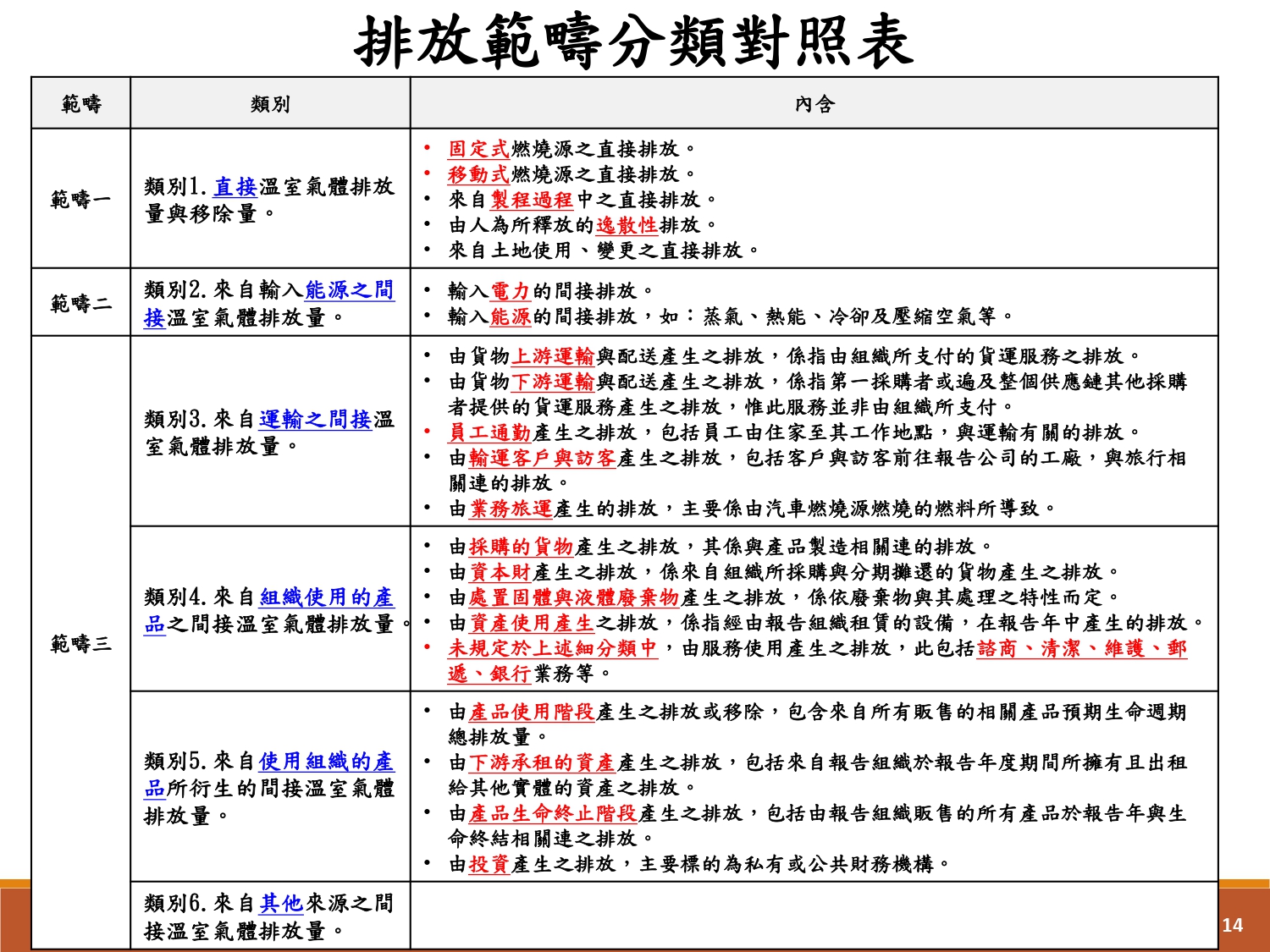Select the 範疇二 row label cell
Image resolution: width=1270 pixels, height=952 pixels.
tap(81, 303)
